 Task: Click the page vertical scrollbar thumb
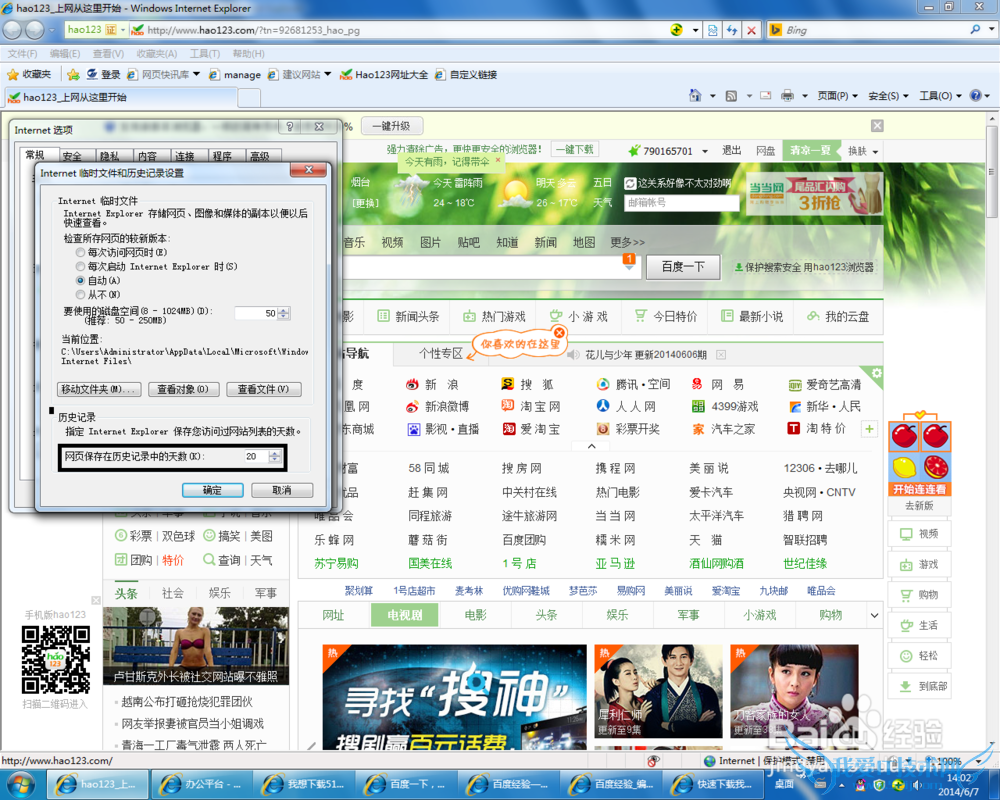tap(992, 172)
